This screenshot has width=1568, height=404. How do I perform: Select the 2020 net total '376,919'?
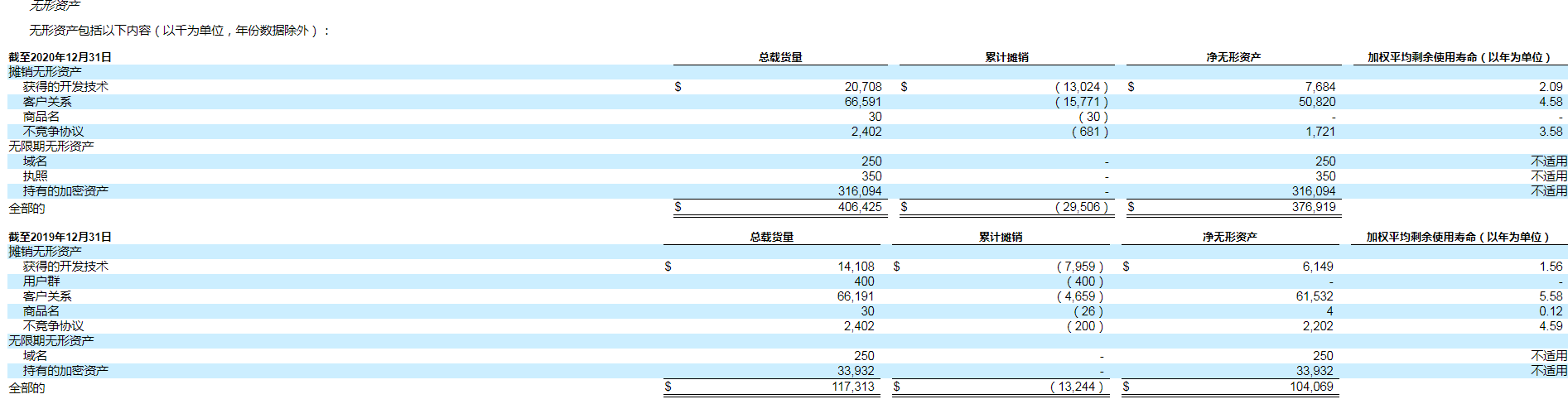pyautogui.click(x=1314, y=207)
